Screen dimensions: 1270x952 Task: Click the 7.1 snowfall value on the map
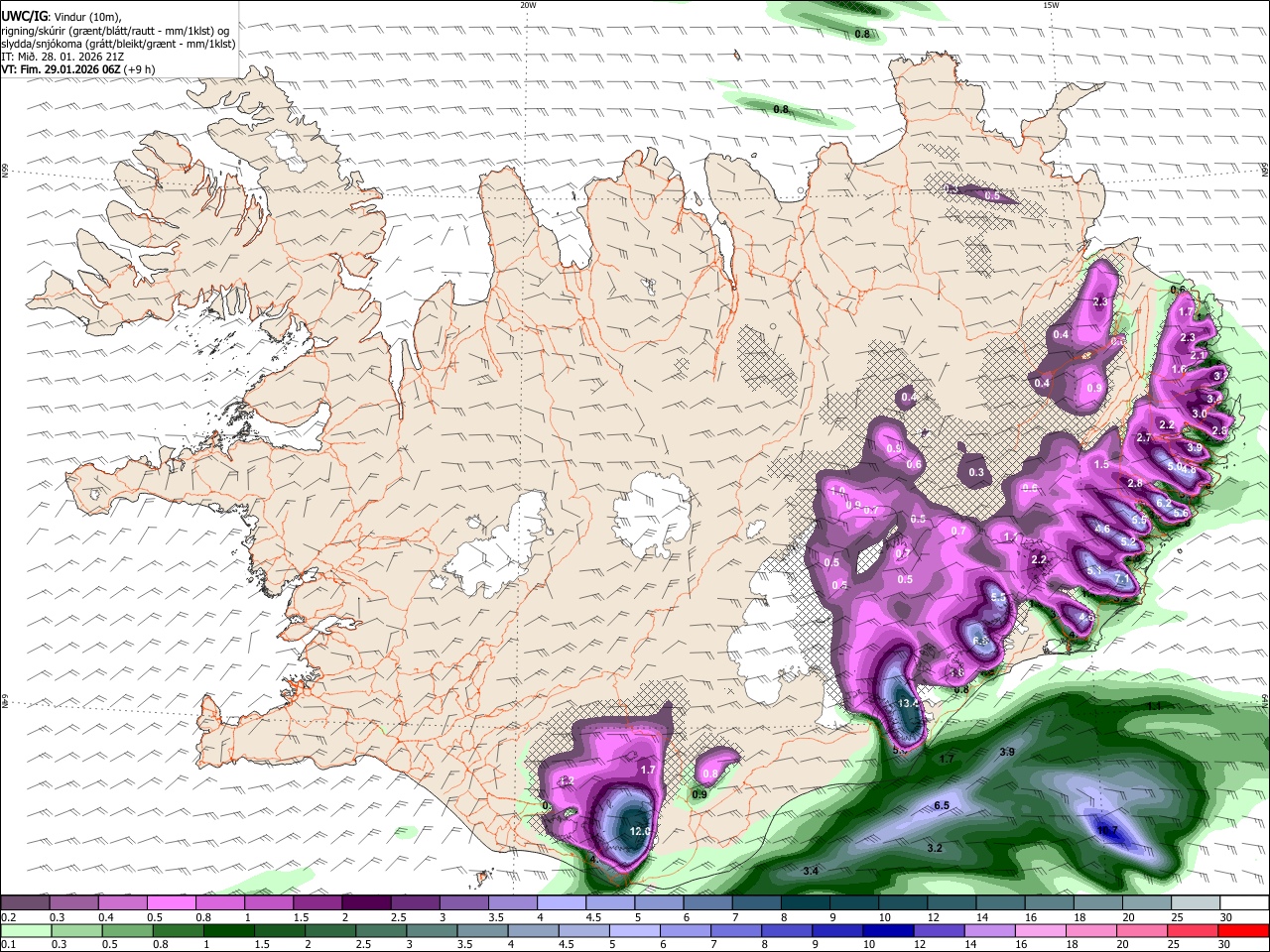(x=1121, y=578)
